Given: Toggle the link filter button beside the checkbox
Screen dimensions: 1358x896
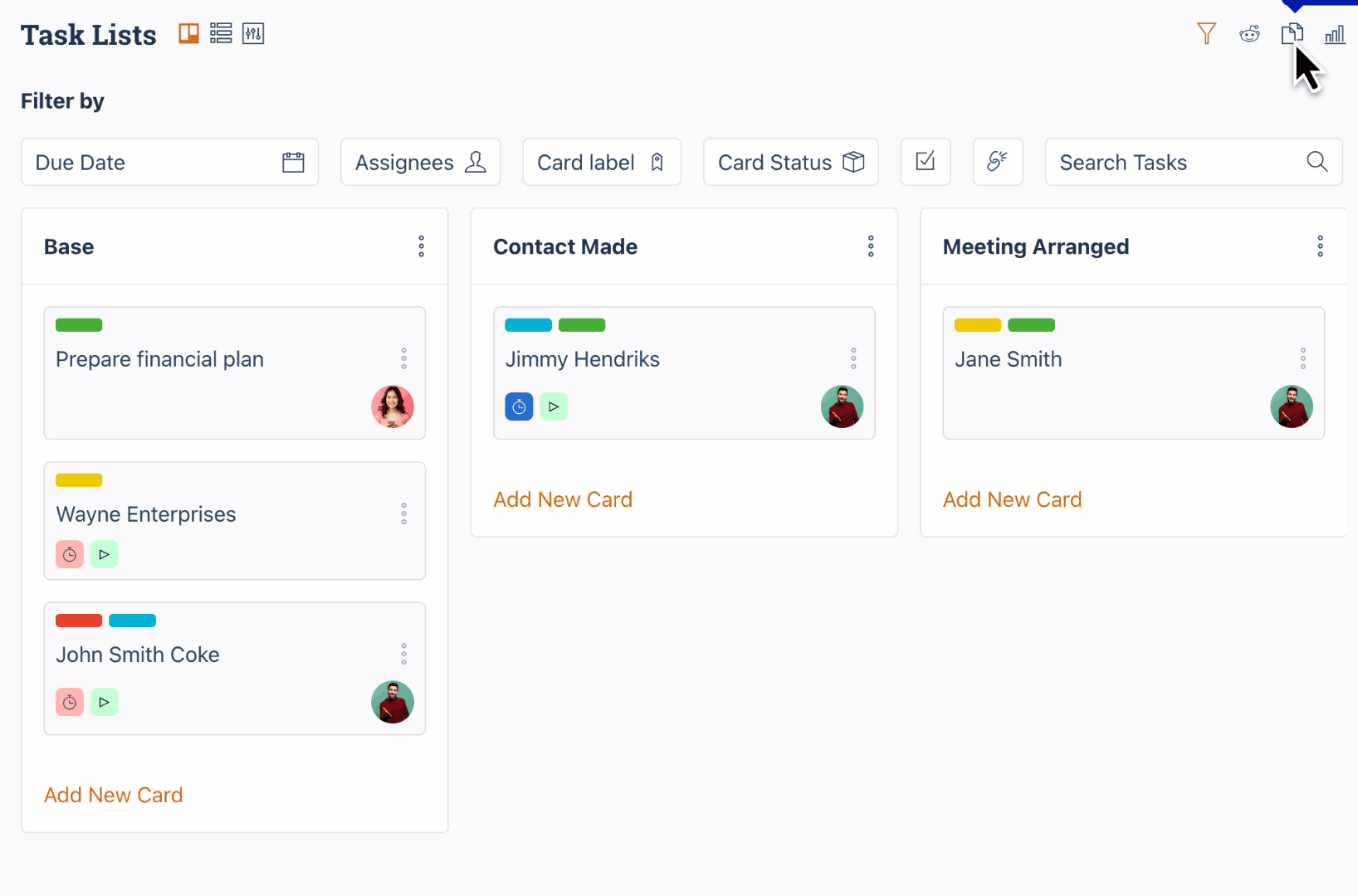Looking at the screenshot, I should 998,162.
